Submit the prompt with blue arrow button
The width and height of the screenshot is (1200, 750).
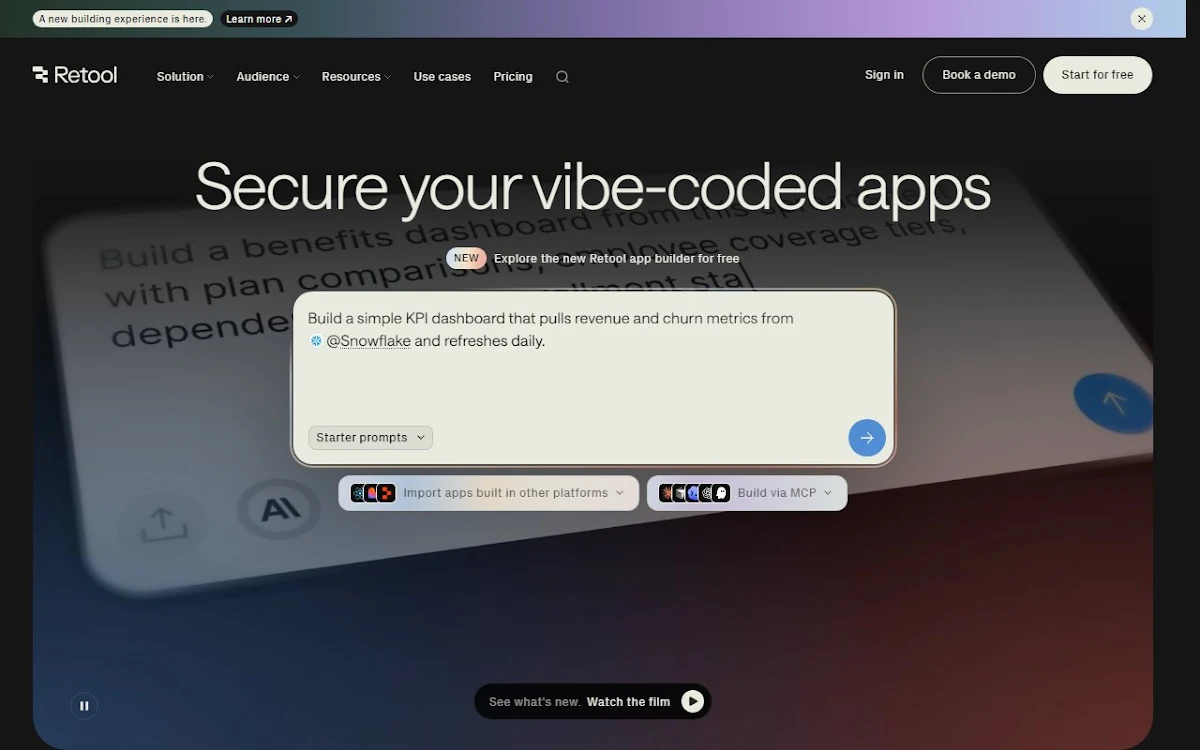tap(867, 438)
